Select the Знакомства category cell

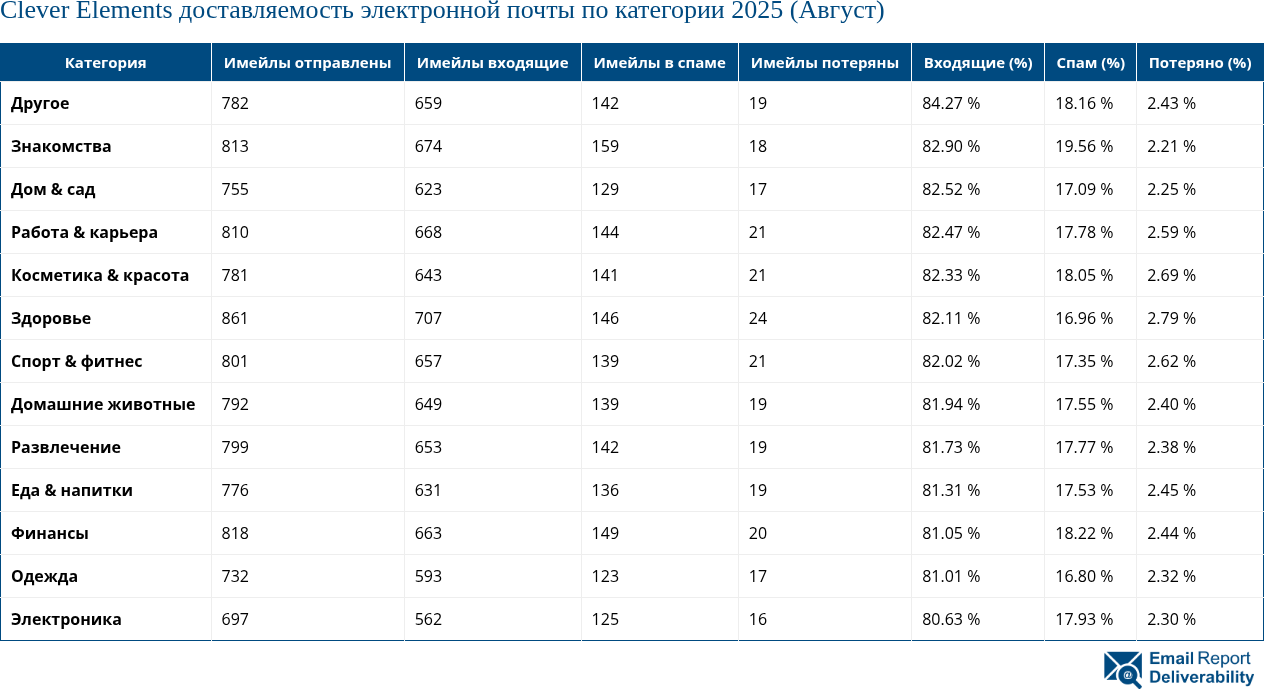(61, 146)
